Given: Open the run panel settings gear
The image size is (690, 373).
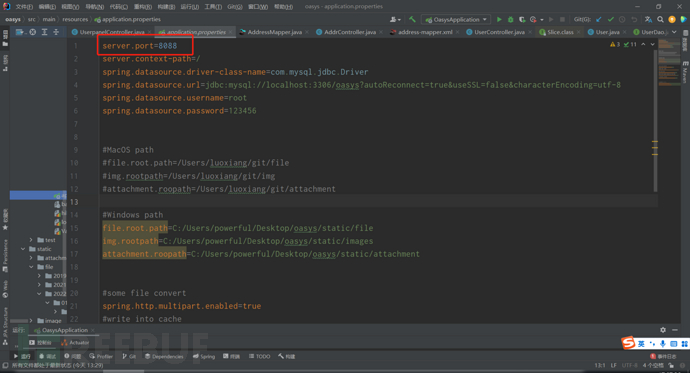Looking at the screenshot, I should point(663,329).
